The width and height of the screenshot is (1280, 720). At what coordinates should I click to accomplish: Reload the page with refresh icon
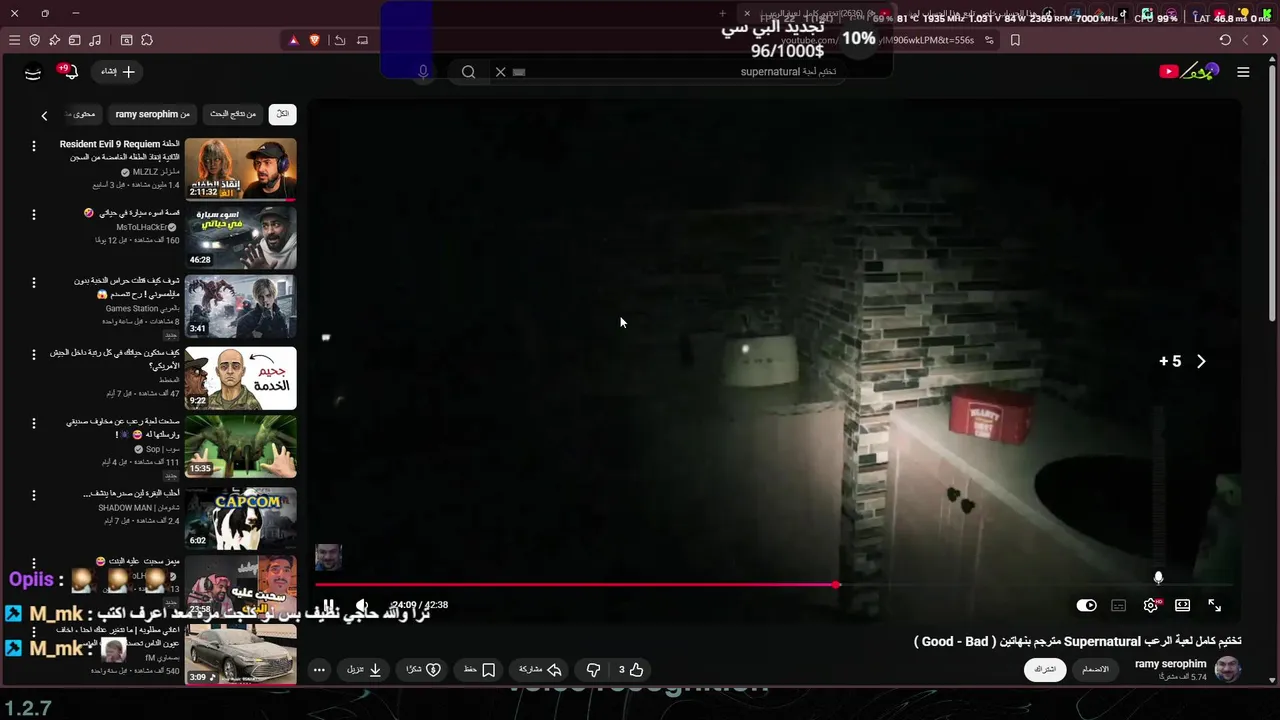(x=1225, y=40)
